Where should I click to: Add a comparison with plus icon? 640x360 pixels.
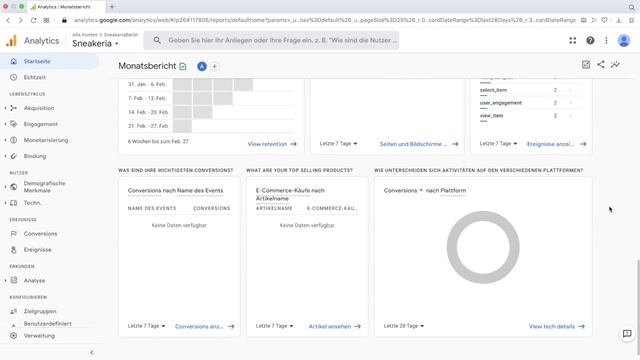tap(214, 66)
